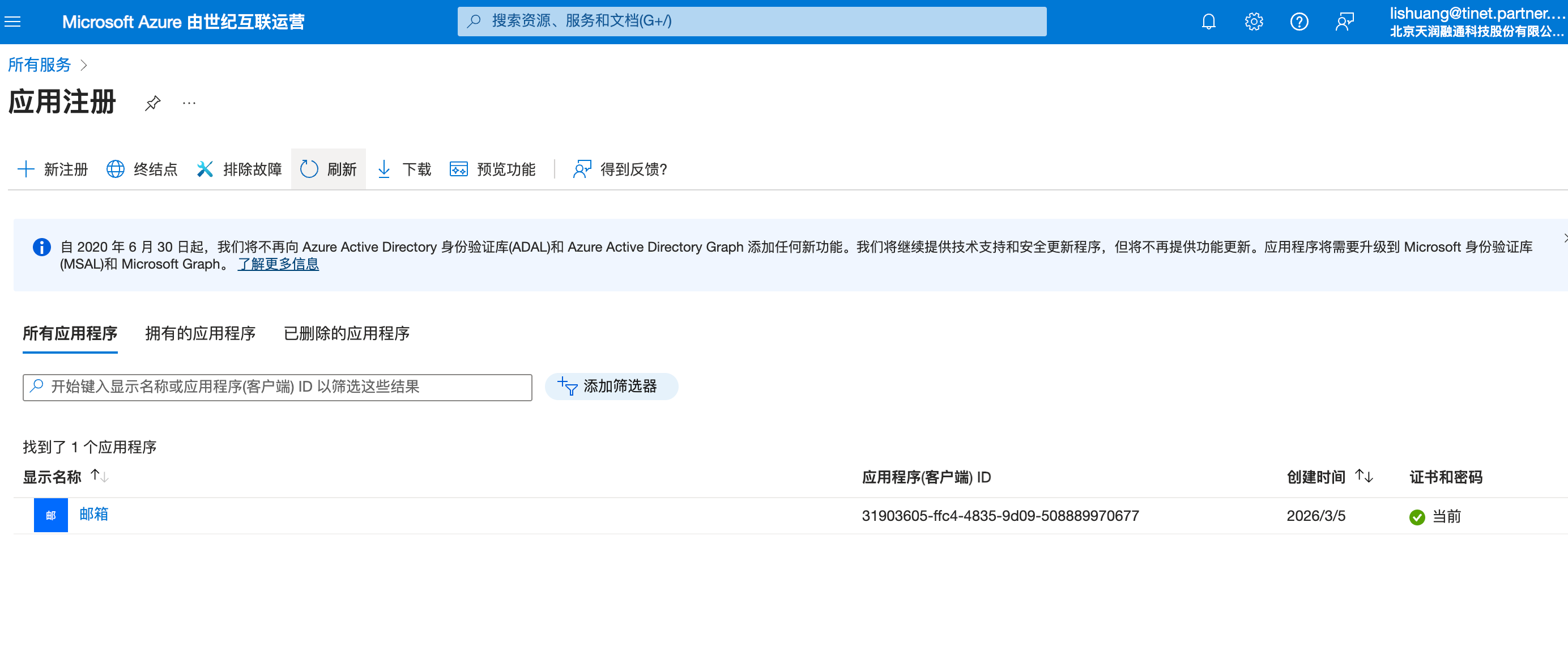Click 新注册 to register new app
This screenshot has width=1568, height=662.
53,169
